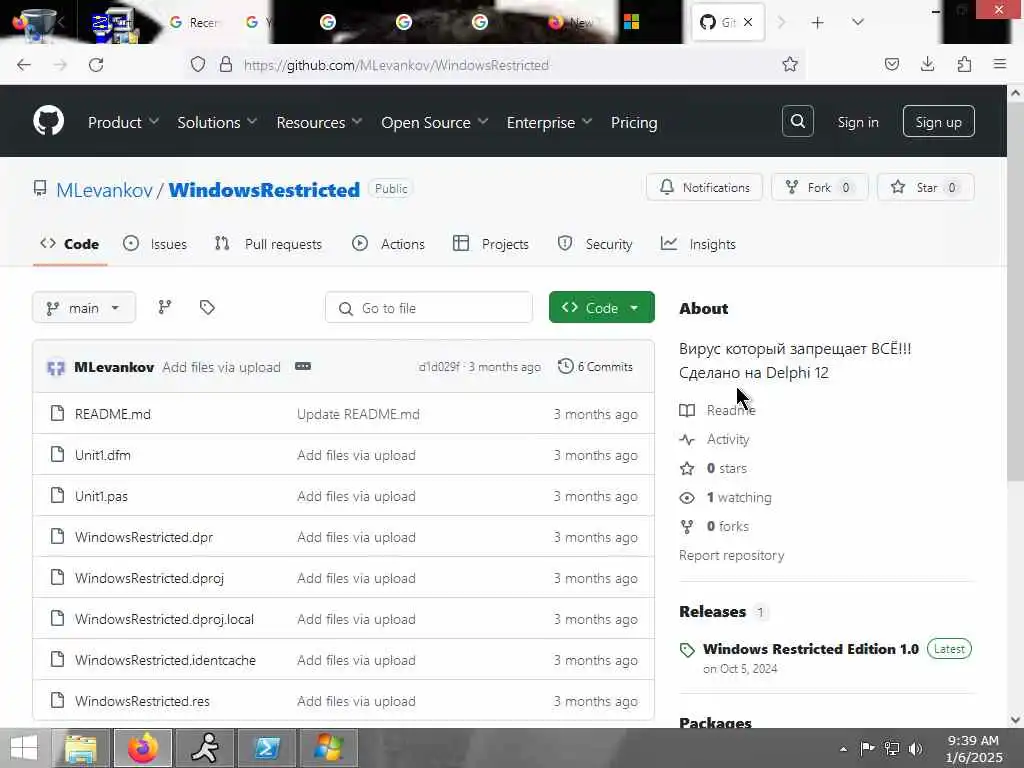Open PowerShell from taskbar
This screenshot has width=1024, height=768.
[267, 748]
